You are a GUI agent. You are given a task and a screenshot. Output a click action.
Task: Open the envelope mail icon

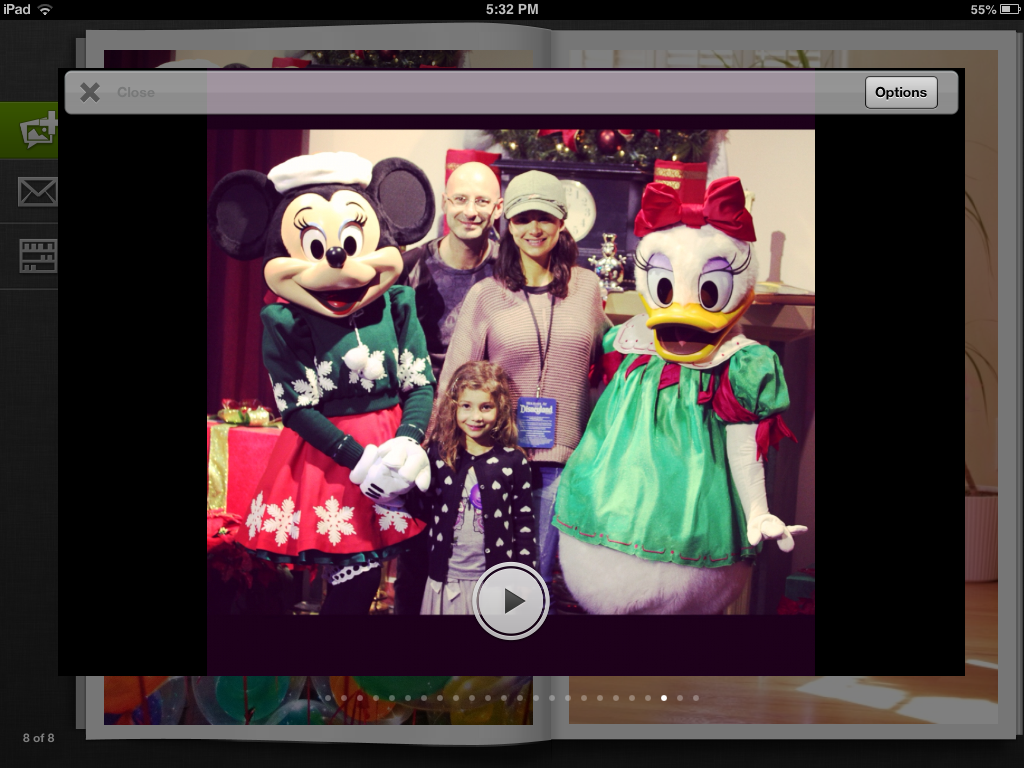[x=37, y=191]
